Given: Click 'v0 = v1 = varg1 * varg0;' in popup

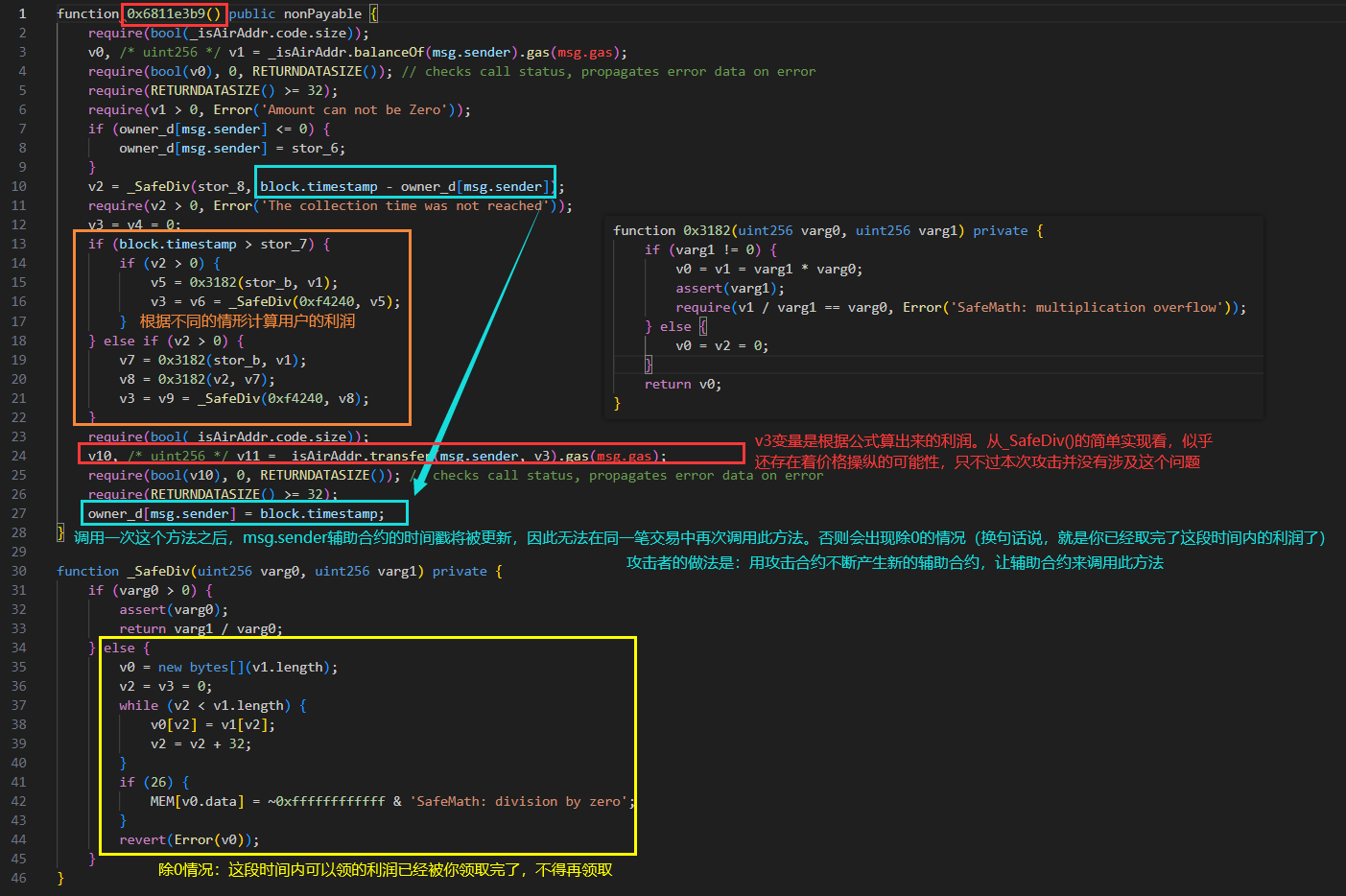Looking at the screenshot, I should point(769,269).
